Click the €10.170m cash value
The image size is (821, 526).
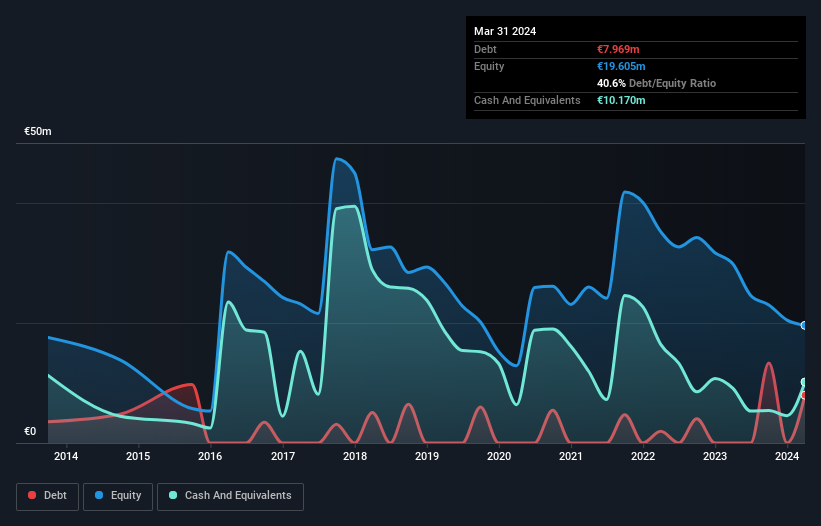pos(621,100)
